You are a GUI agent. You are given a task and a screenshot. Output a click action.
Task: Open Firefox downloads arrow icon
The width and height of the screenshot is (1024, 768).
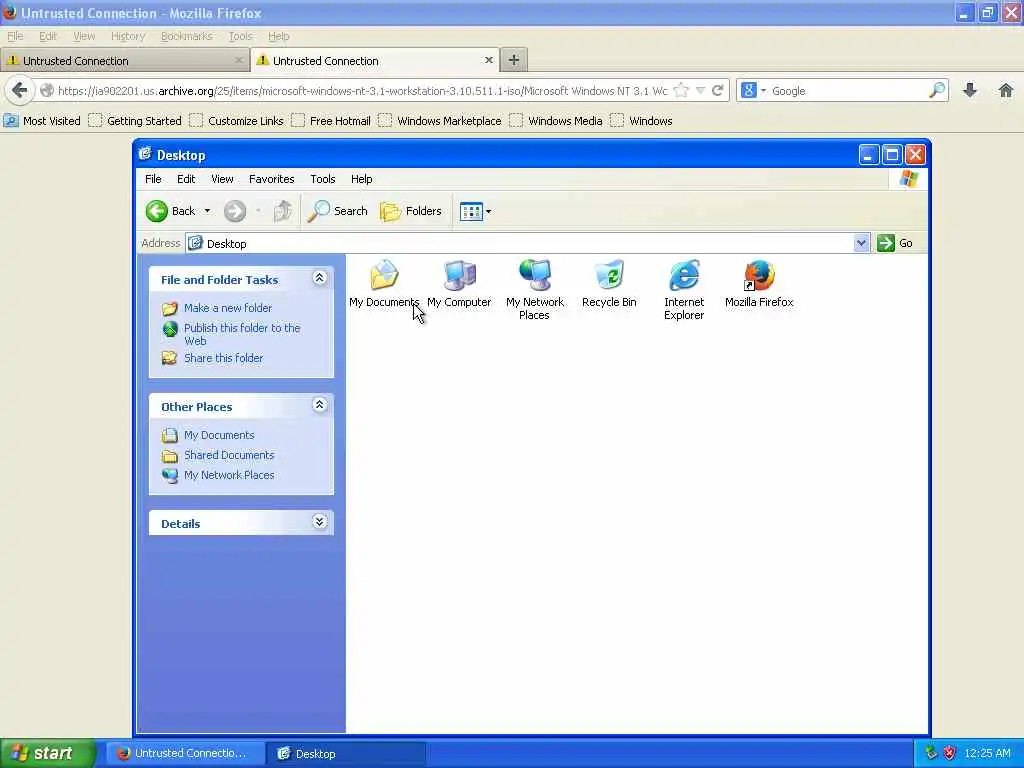(970, 90)
